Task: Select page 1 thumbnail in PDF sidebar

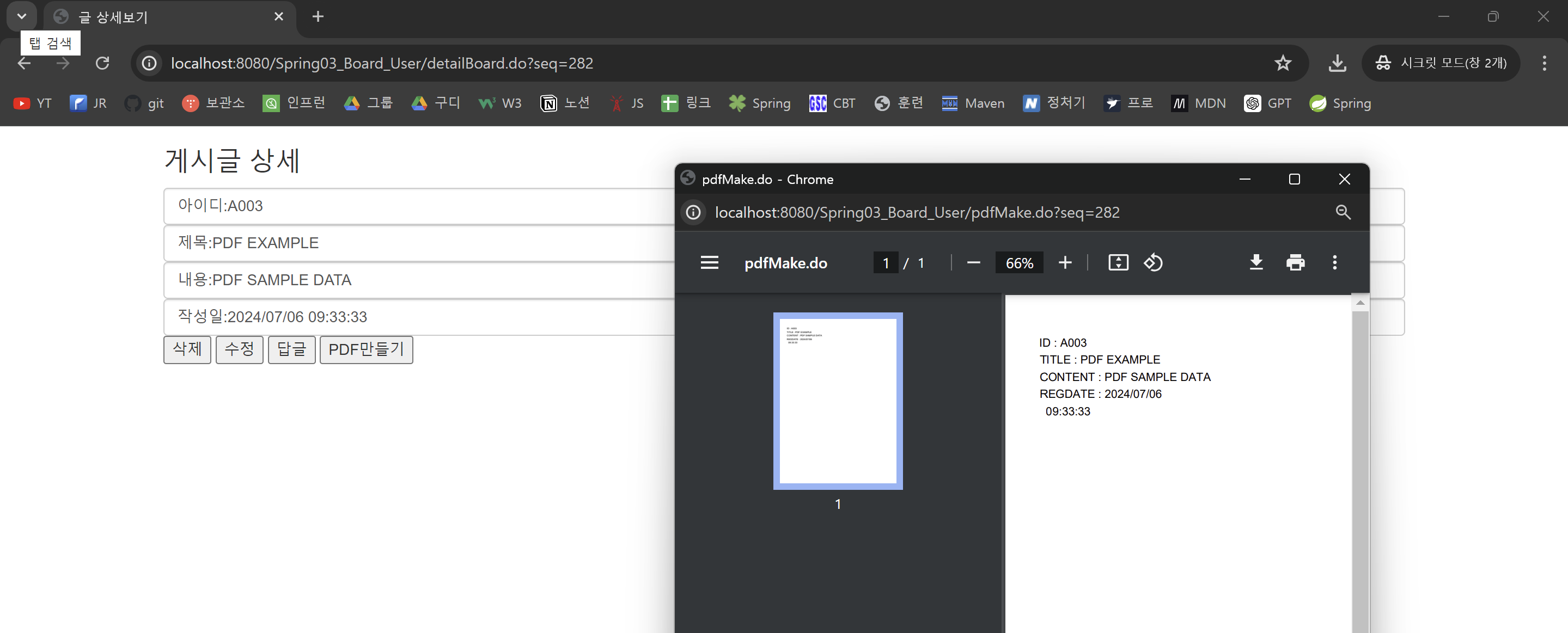Action: click(x=838, y=401)
